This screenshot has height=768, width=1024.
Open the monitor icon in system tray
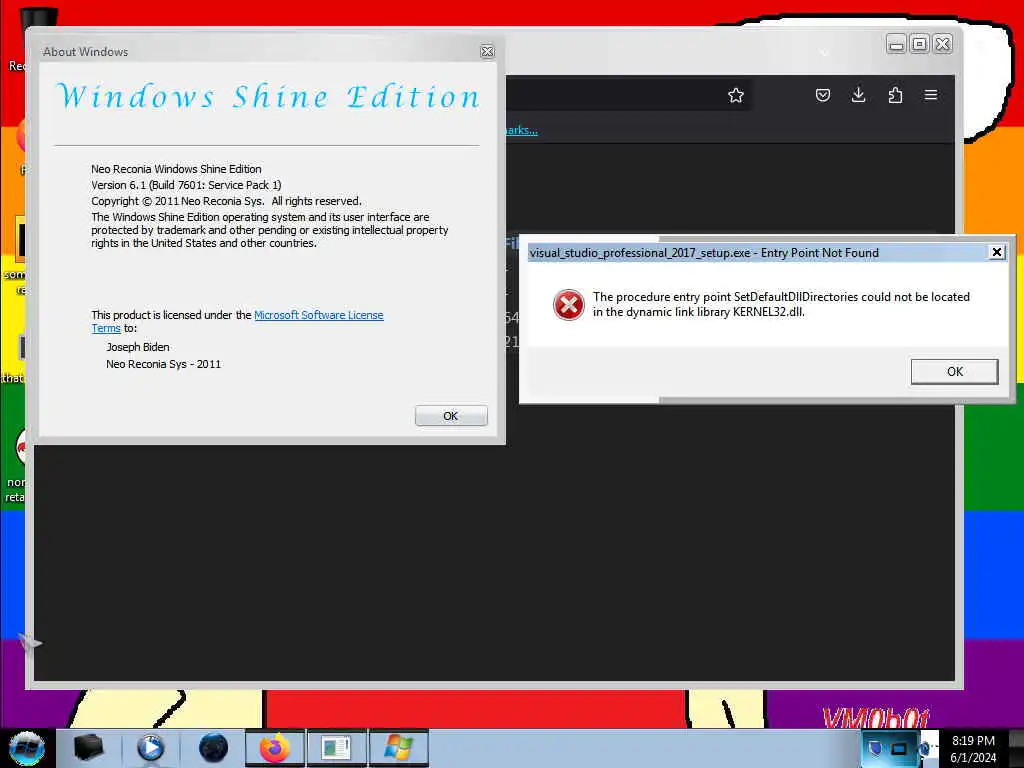click(899, 748)
